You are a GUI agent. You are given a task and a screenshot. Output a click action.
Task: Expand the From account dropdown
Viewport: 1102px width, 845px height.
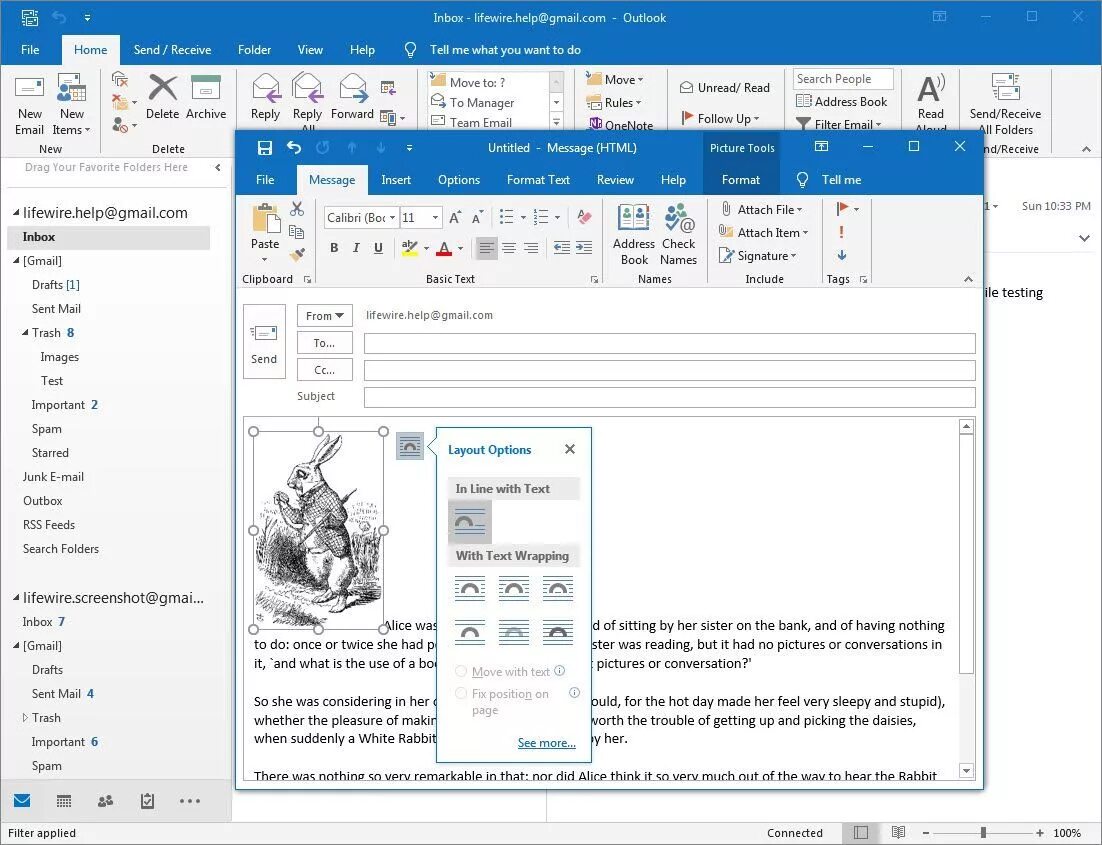[x=325, y=316]
